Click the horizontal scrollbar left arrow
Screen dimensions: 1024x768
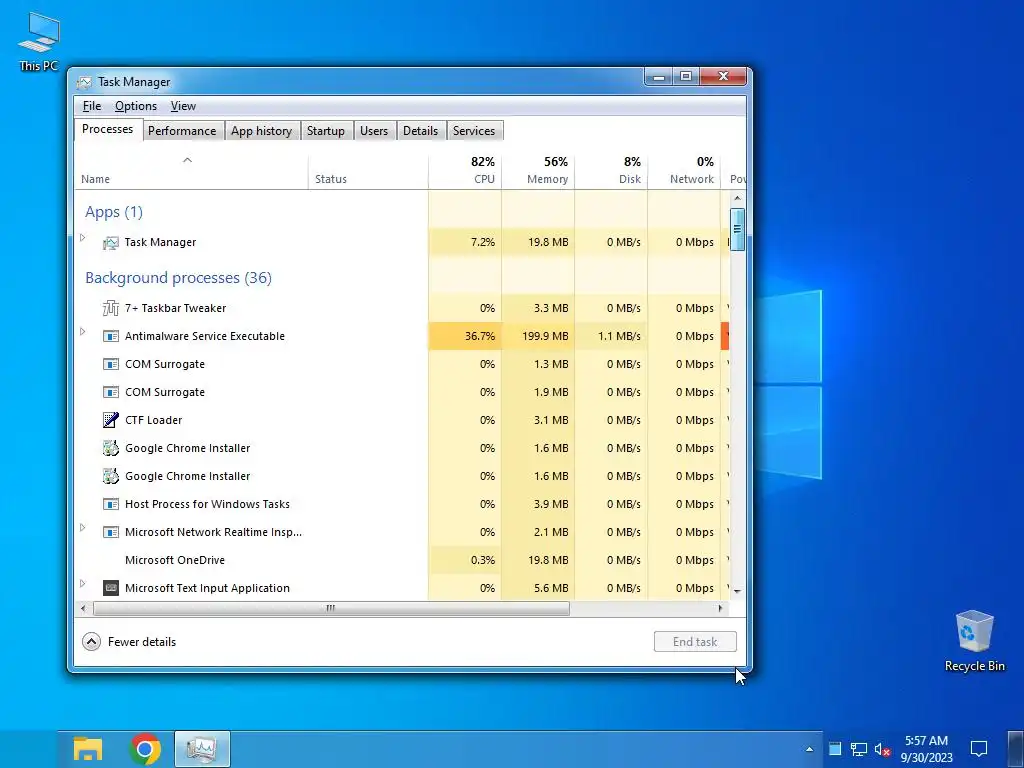(x=83, y=608)
